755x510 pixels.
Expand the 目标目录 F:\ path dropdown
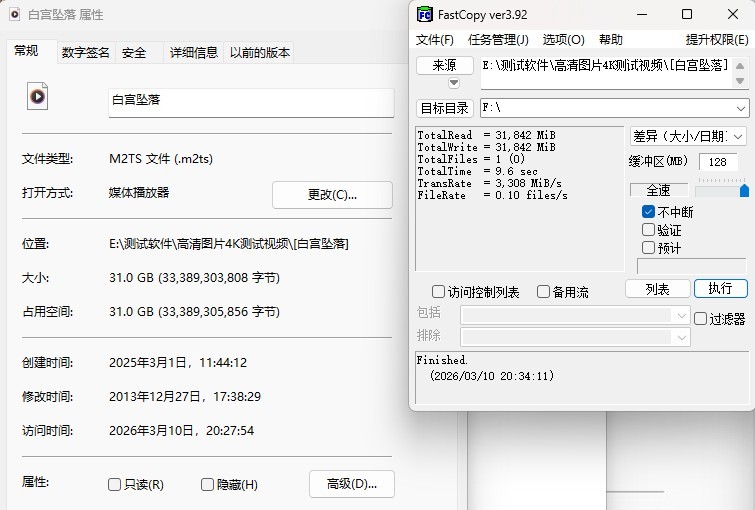click(740, 108)
